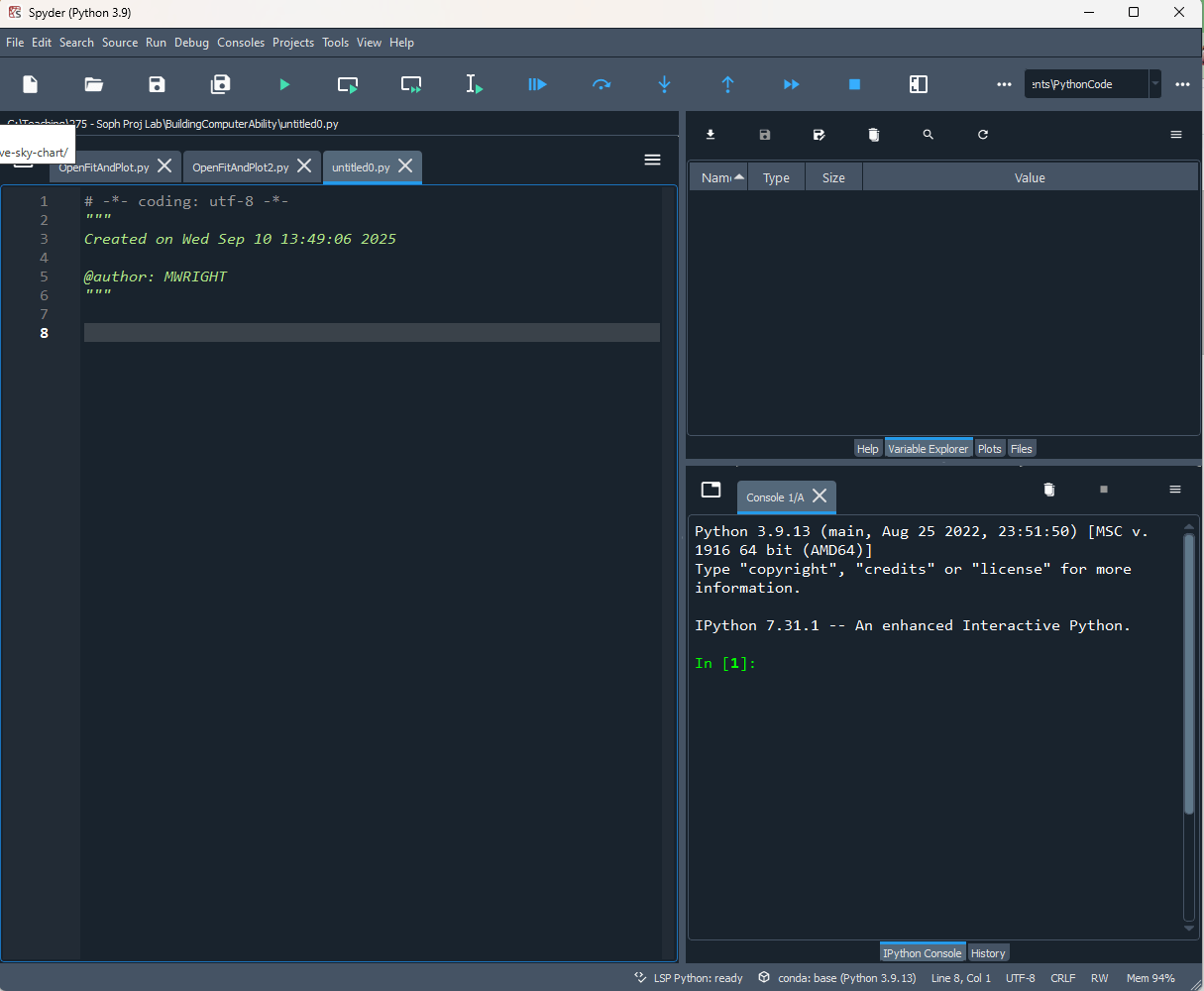
Task: Select the Variable Explorer tab
Action: click(929, 449)
